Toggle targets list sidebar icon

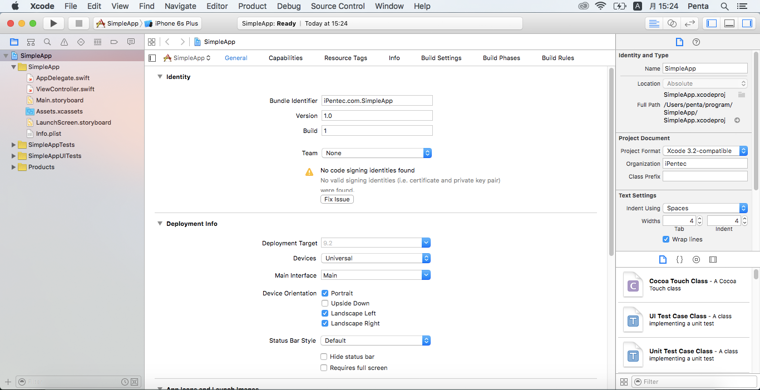coord(152,58)
